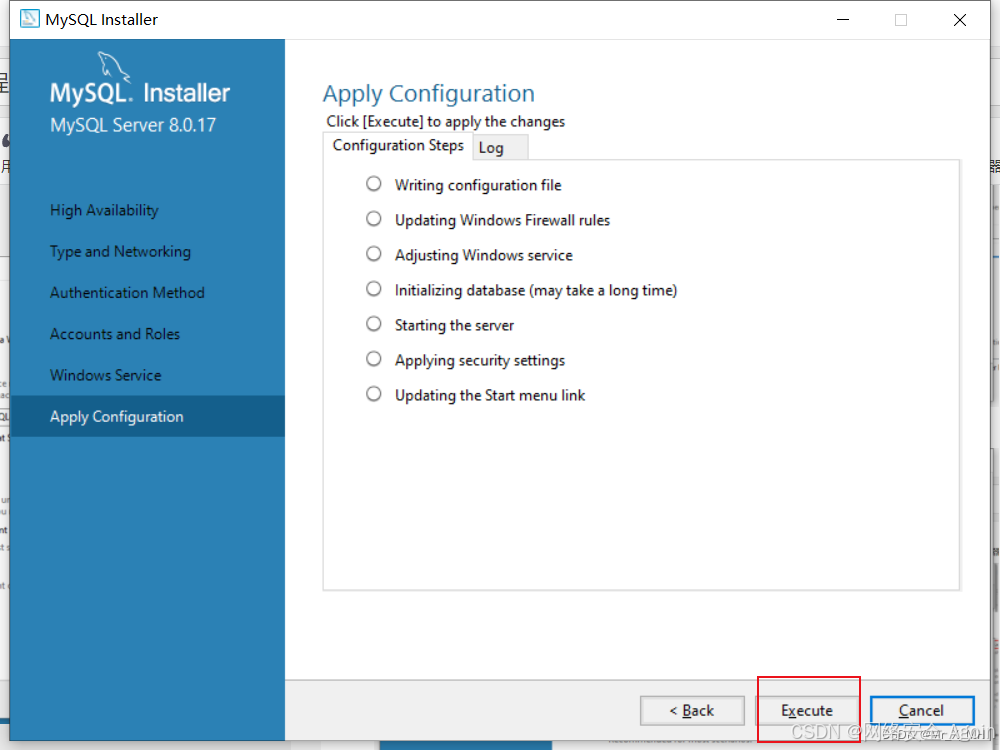Select the Configuration Steps tab

pos(397,145)
